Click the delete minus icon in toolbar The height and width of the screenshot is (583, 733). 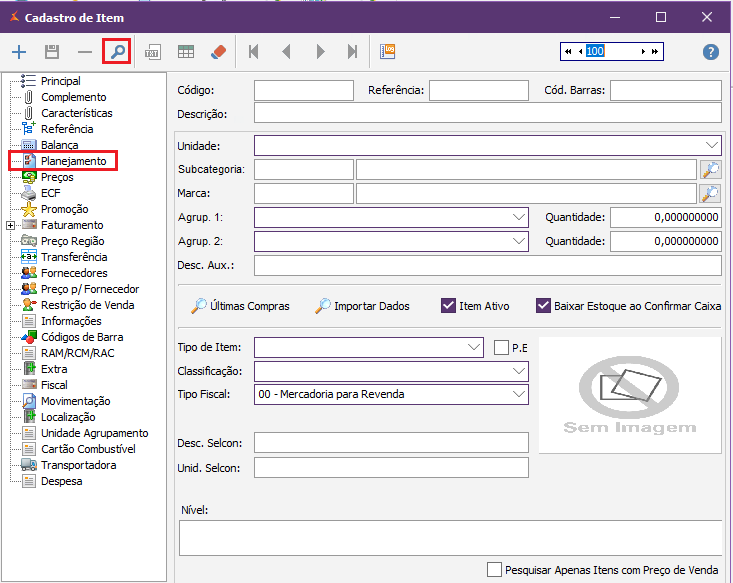point(85,52)
